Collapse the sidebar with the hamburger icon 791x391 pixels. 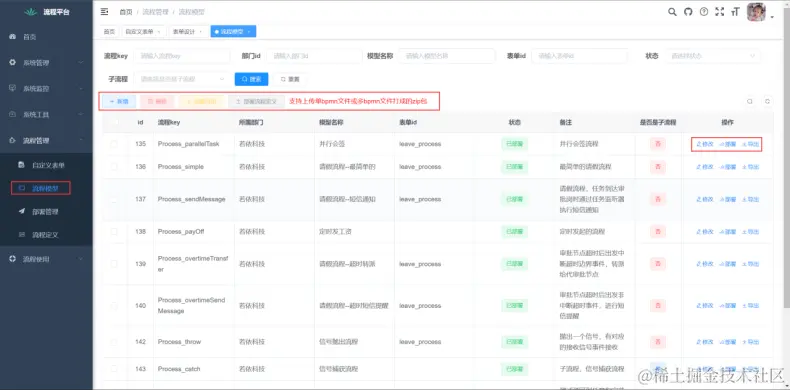coord(104,12)
